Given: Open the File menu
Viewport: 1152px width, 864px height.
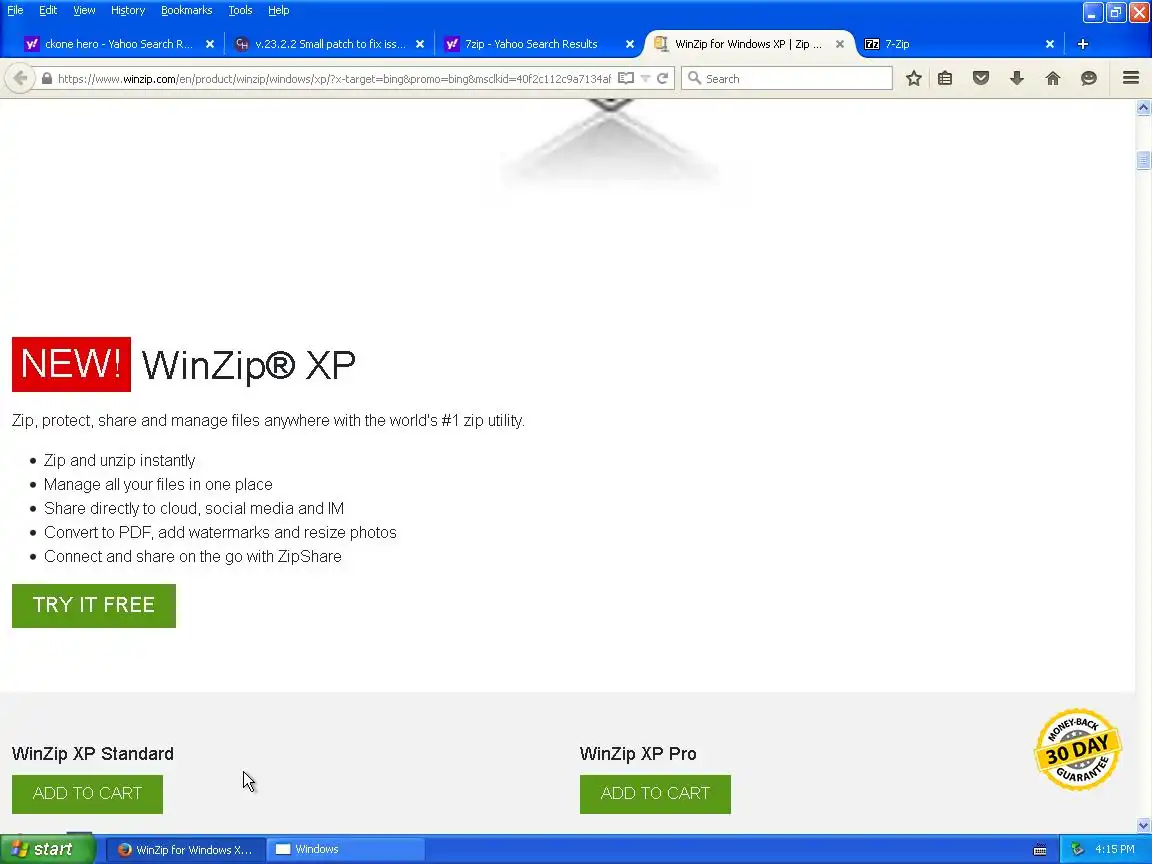Looking at the screenshot, I should [x=15, y=10].
